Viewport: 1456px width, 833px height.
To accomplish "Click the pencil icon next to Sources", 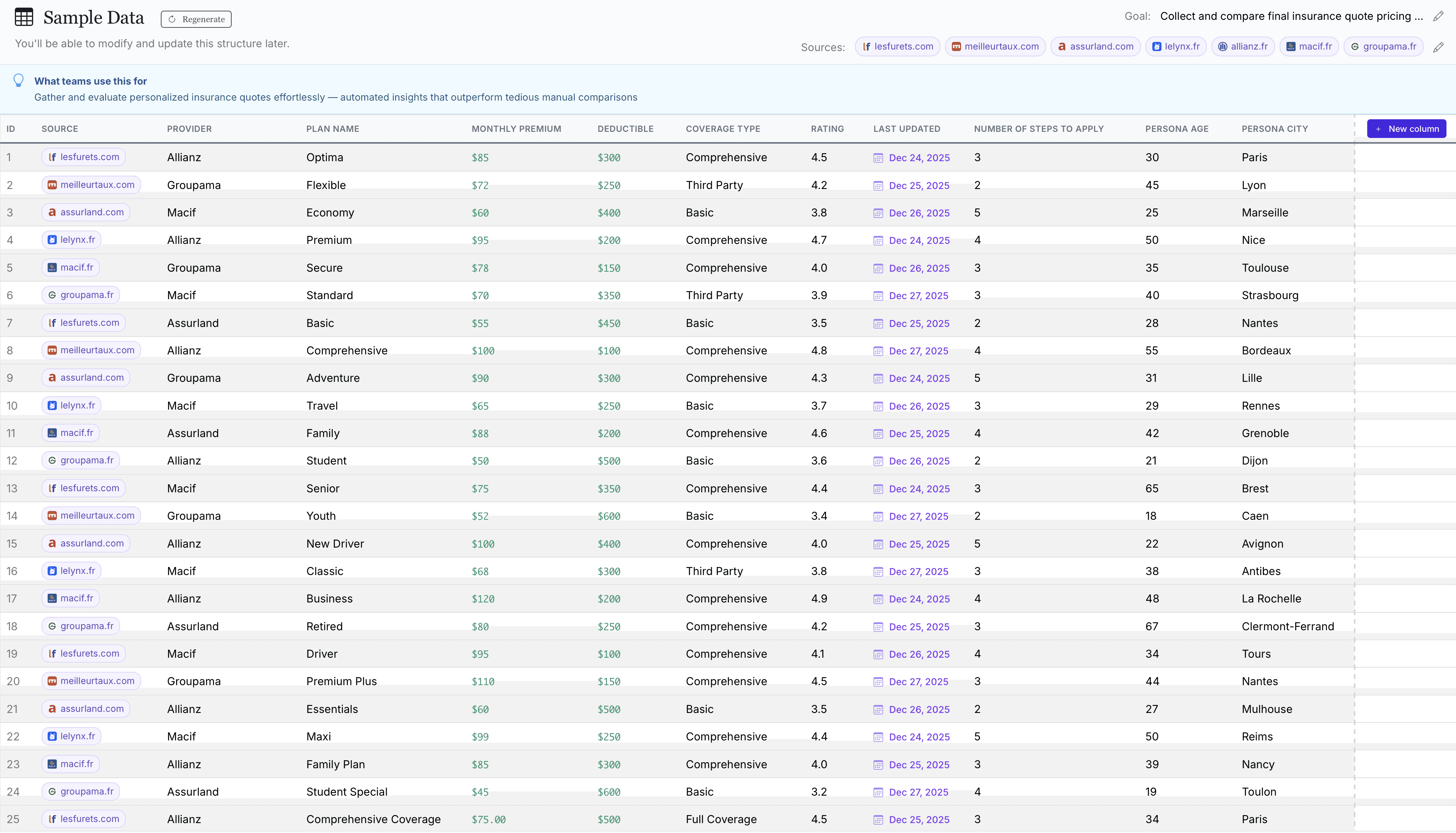I will [1438, 48].
